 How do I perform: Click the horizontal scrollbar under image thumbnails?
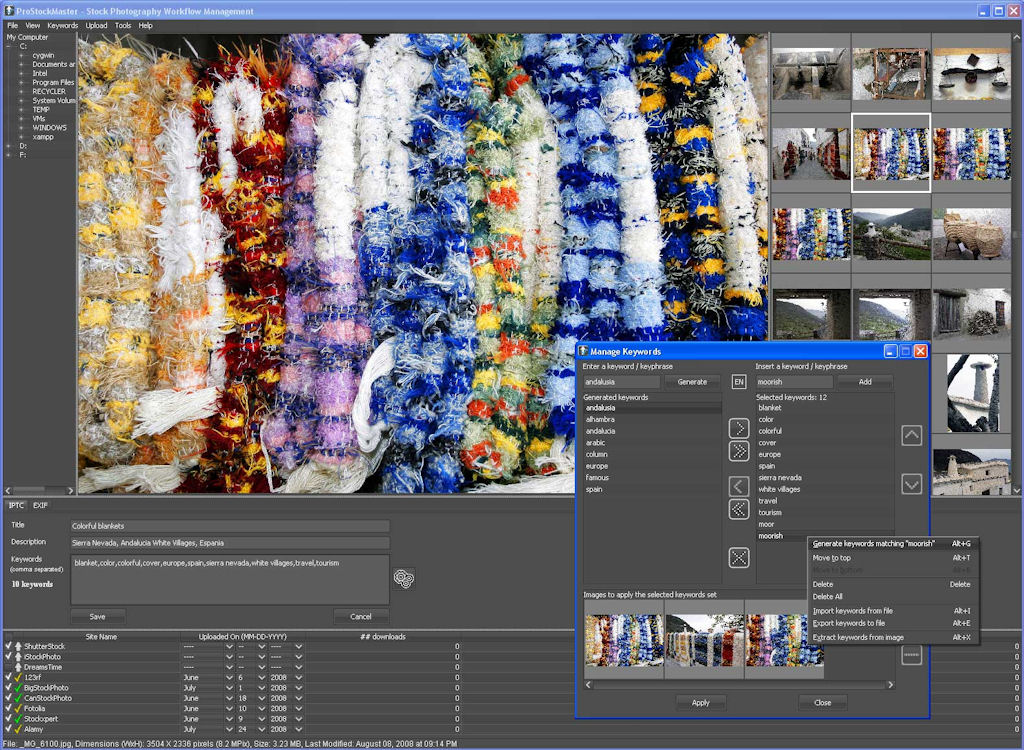click(x=738, y=685)
